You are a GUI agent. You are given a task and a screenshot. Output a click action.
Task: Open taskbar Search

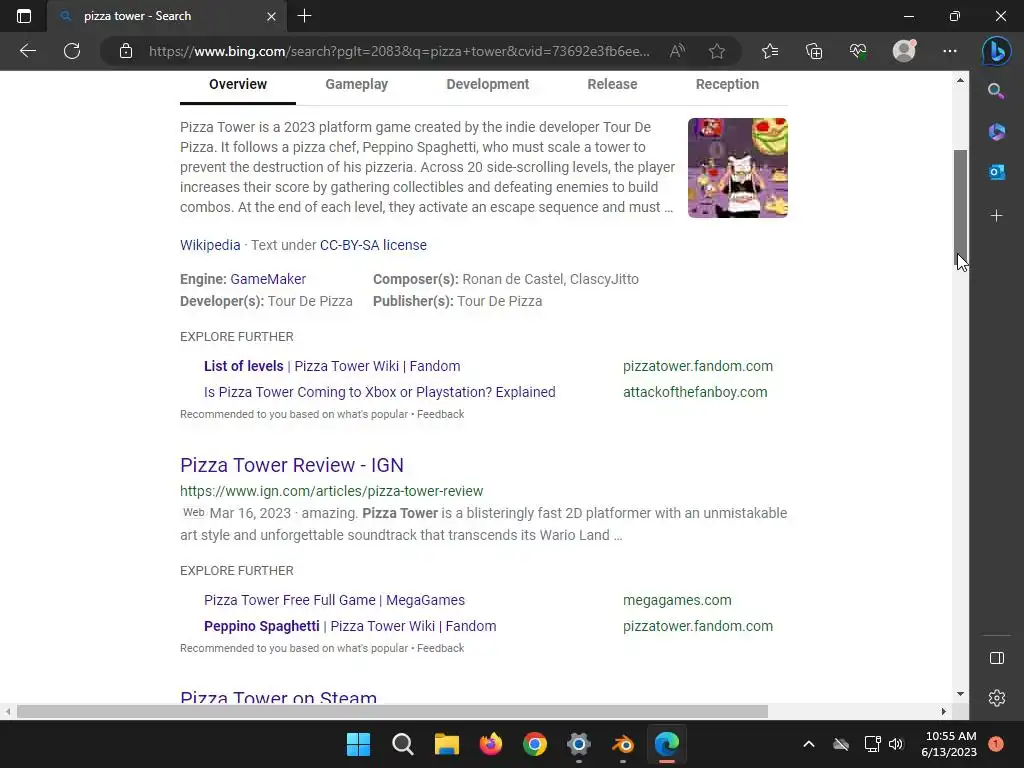(402, 744)
